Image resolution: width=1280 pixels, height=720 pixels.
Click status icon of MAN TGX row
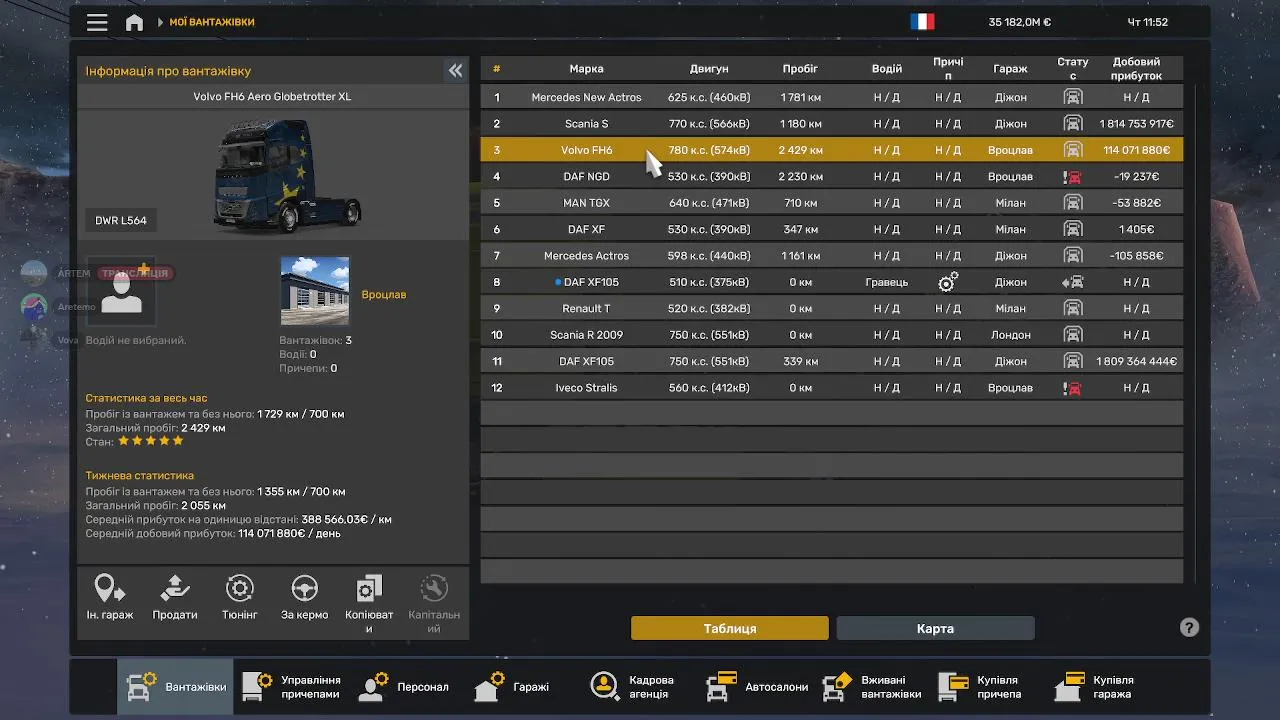(1073, 203)
